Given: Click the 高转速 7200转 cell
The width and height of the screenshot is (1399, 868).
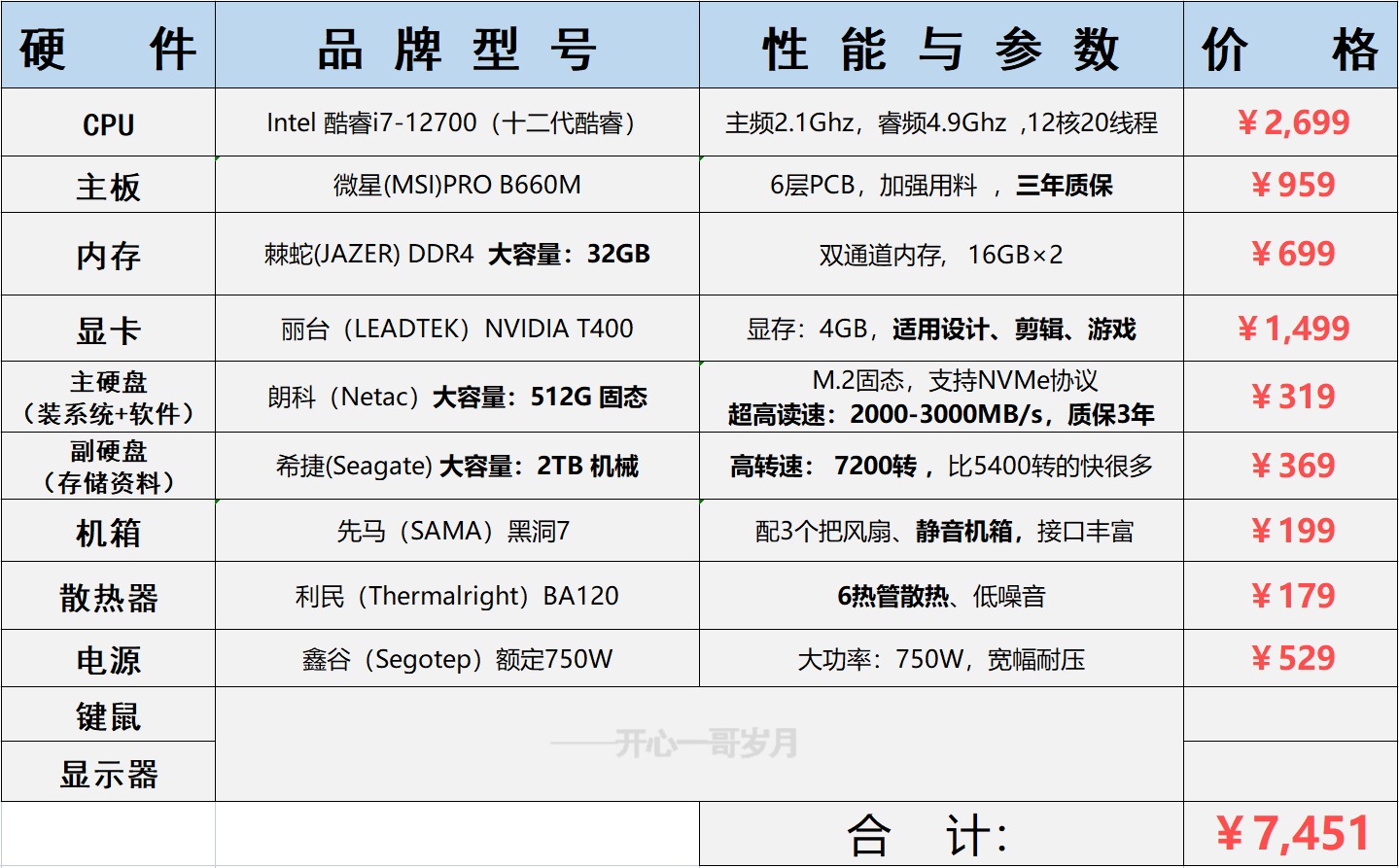Looking at the screenshot, I should click(x=941, y=466).
